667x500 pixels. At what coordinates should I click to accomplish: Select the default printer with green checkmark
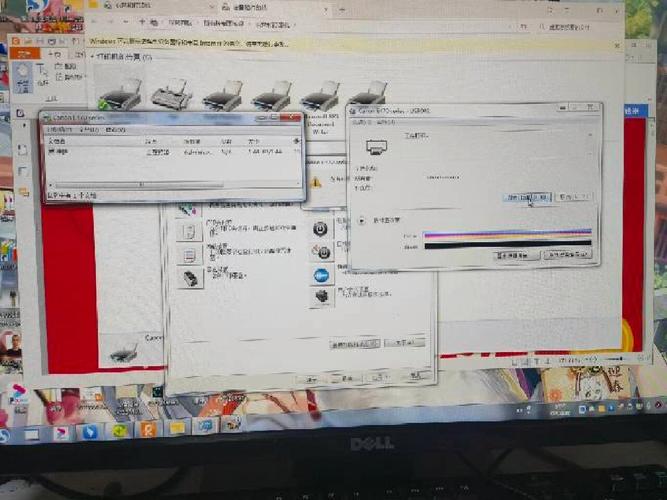[120, 96]
